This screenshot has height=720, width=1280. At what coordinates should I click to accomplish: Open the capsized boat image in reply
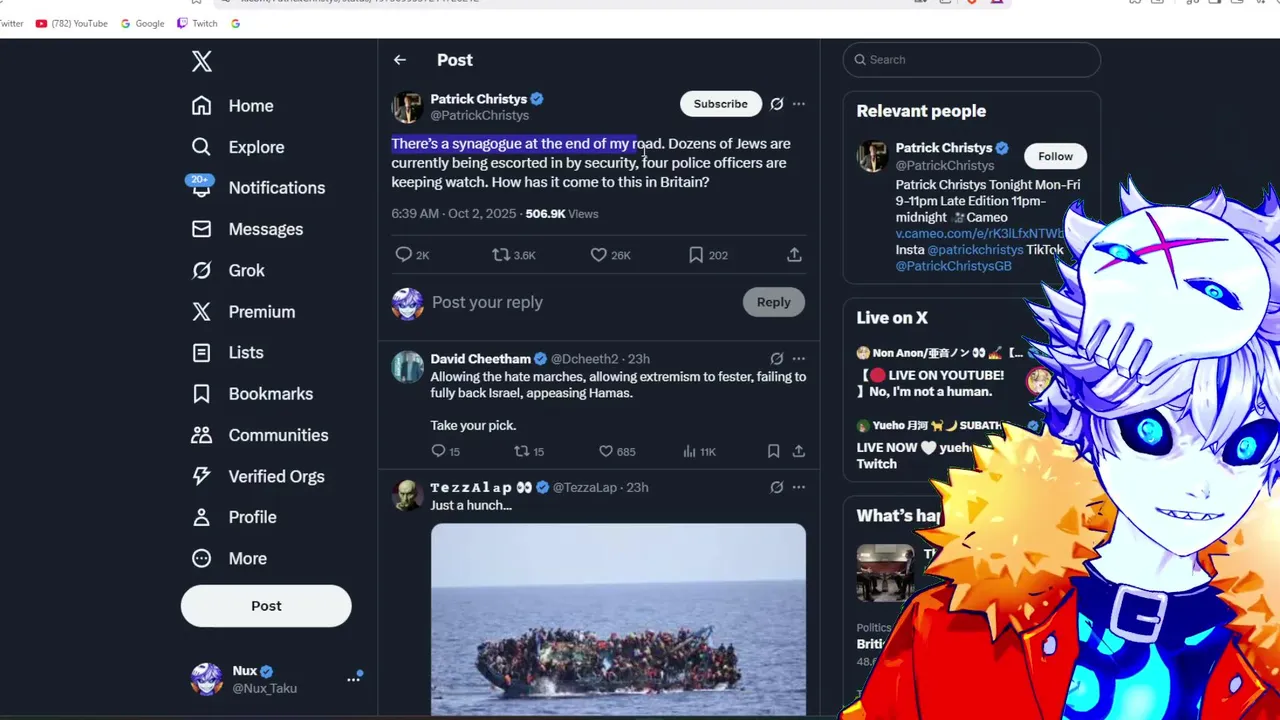click(x=618, y=618)
